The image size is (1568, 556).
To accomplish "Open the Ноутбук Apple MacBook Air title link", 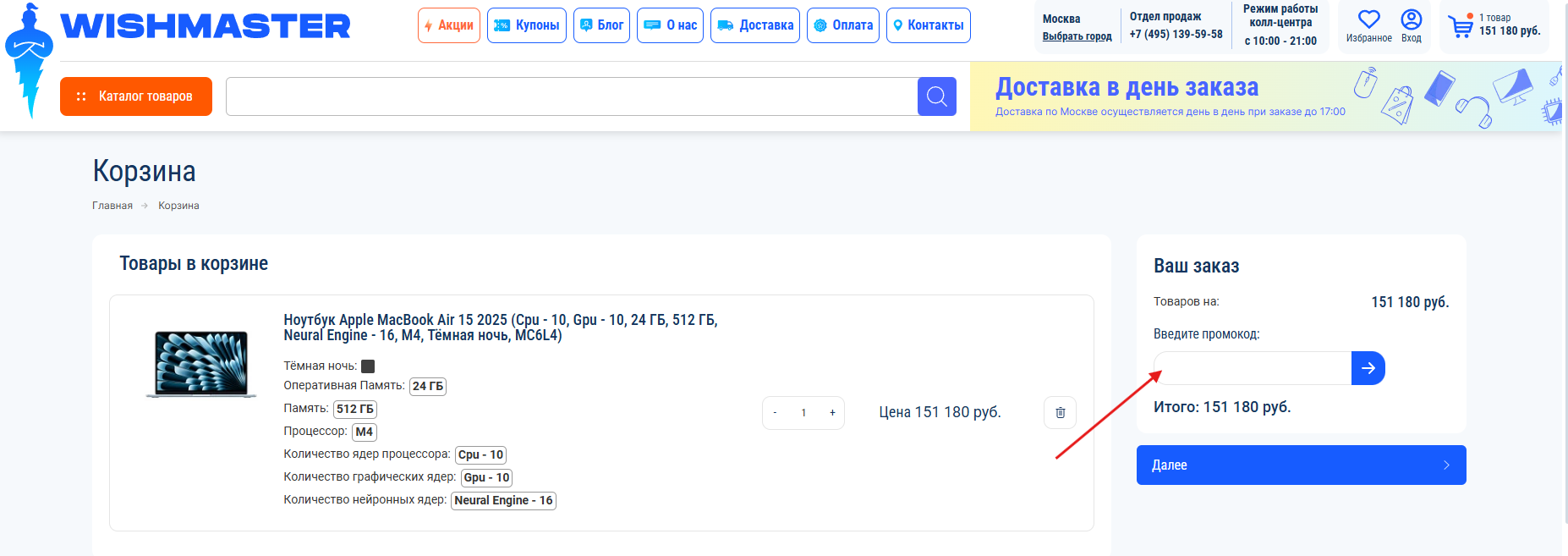I will tap(501, 328).
